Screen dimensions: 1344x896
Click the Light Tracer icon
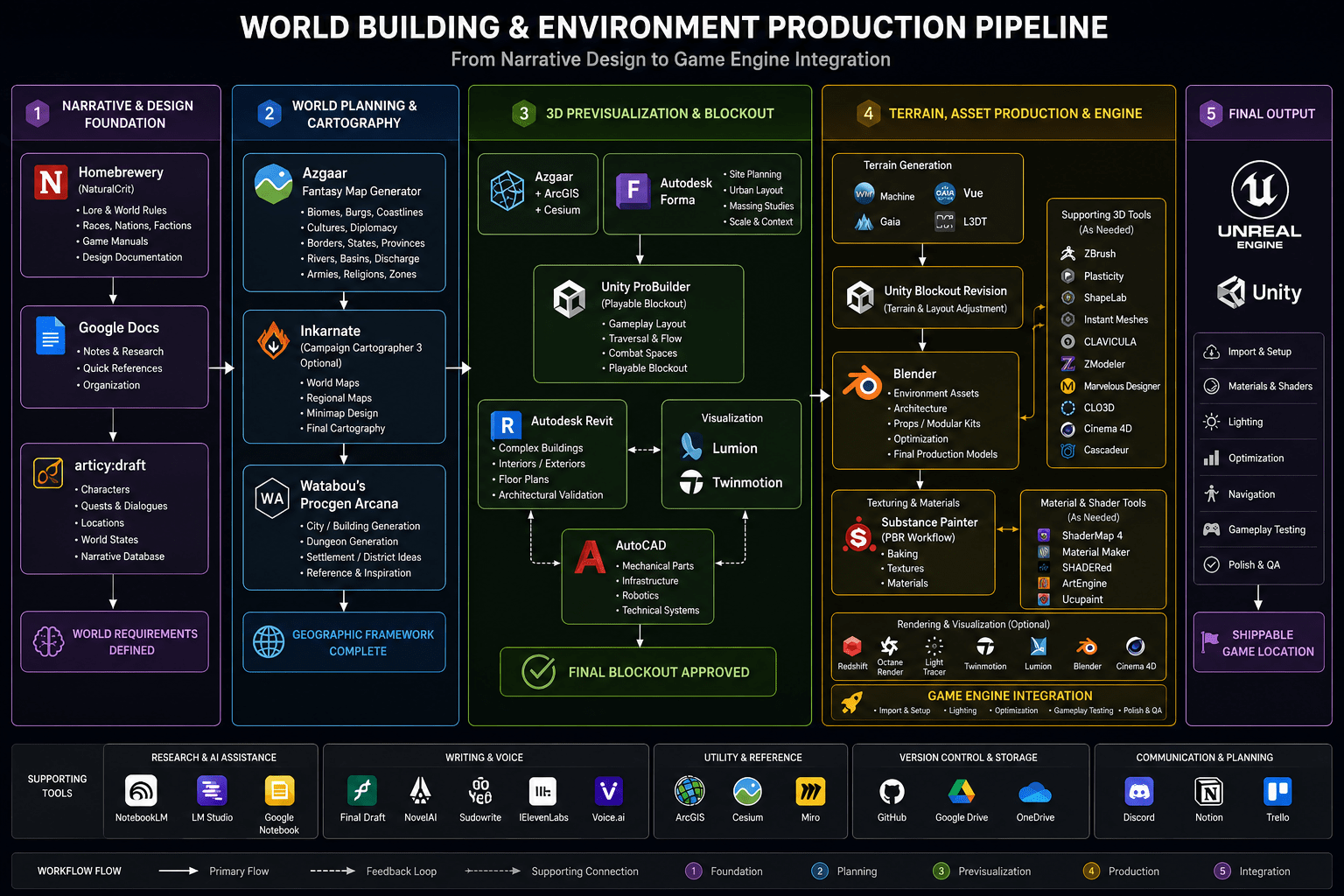pyautogui.click(x=934, y=646)
